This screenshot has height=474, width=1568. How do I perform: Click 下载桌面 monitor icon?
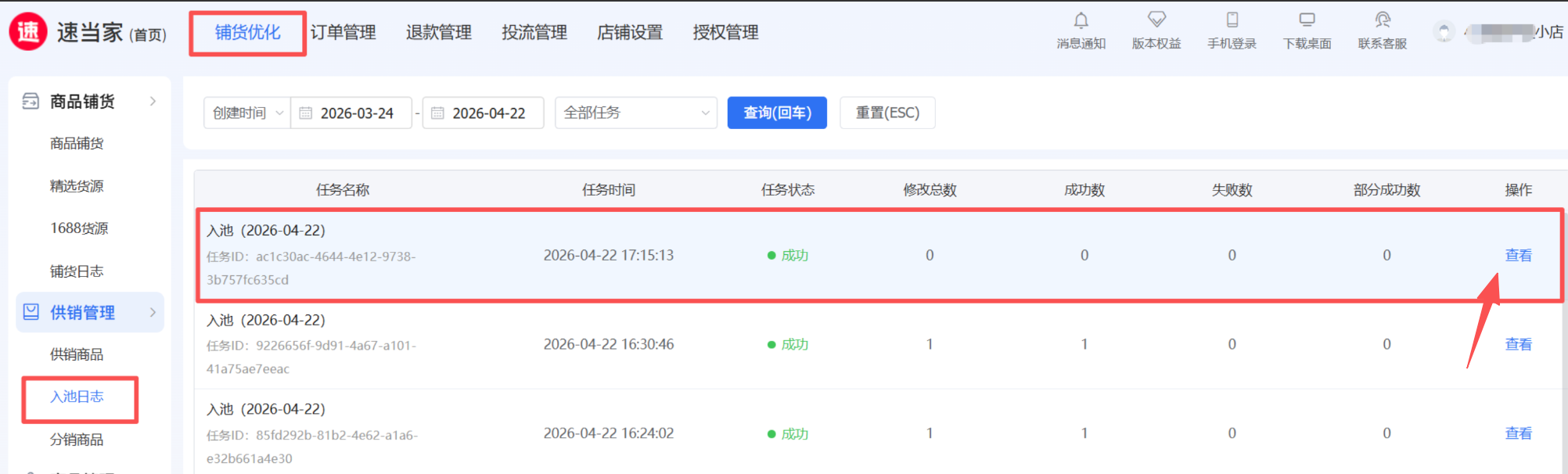1307,20
